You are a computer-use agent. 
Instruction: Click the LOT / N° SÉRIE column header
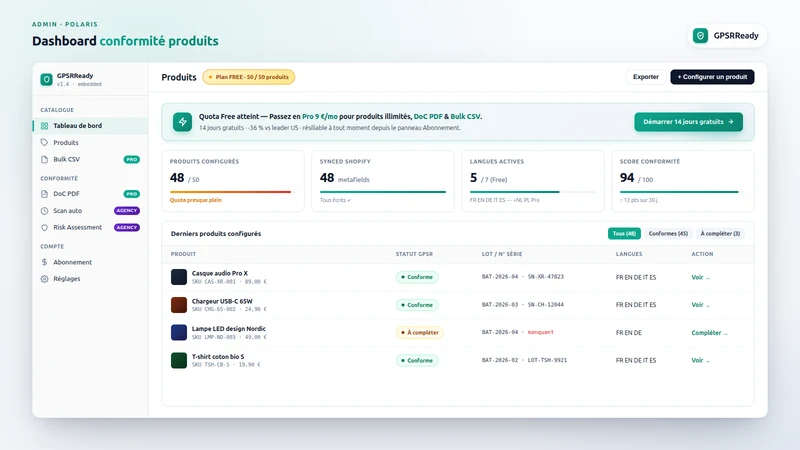502,254
